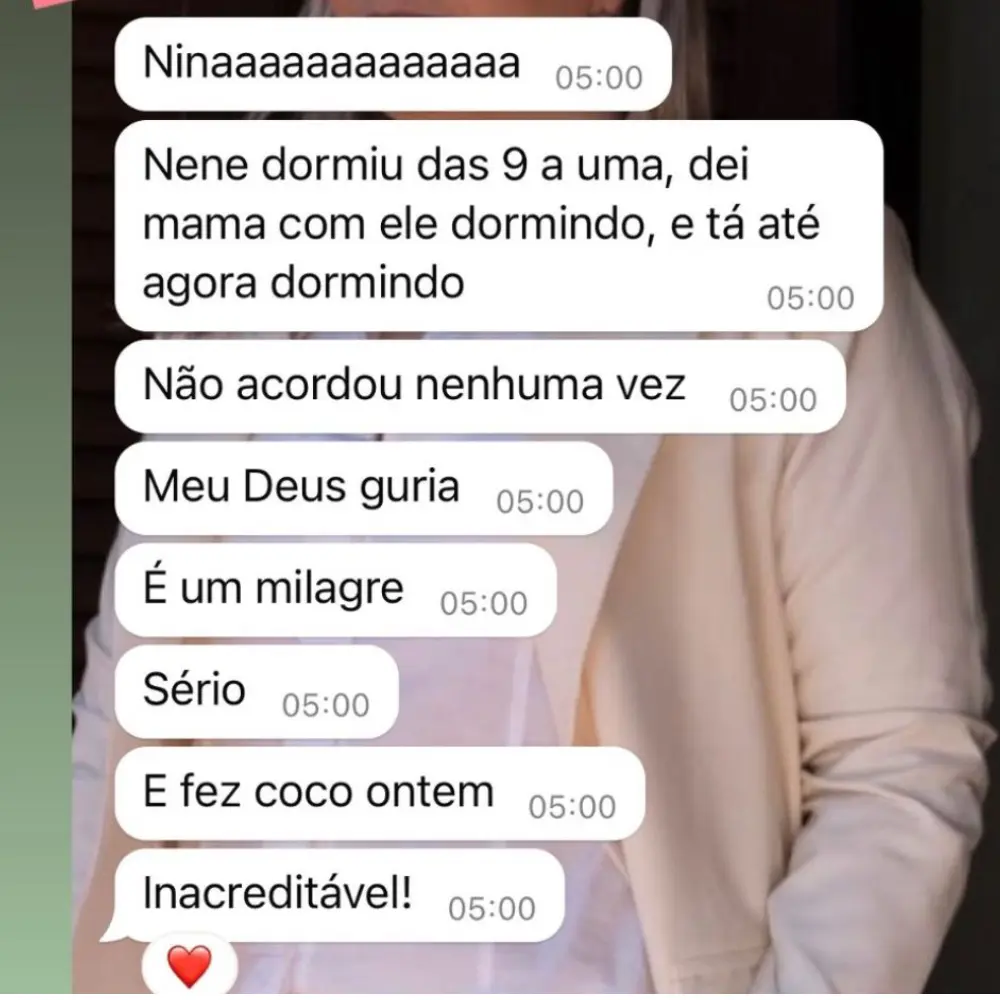The width and height of the screenshot is (1000, 1000).
Task: Click the timestamp on 'Não acordou nenhuma vez'
Action: [773, 401]
